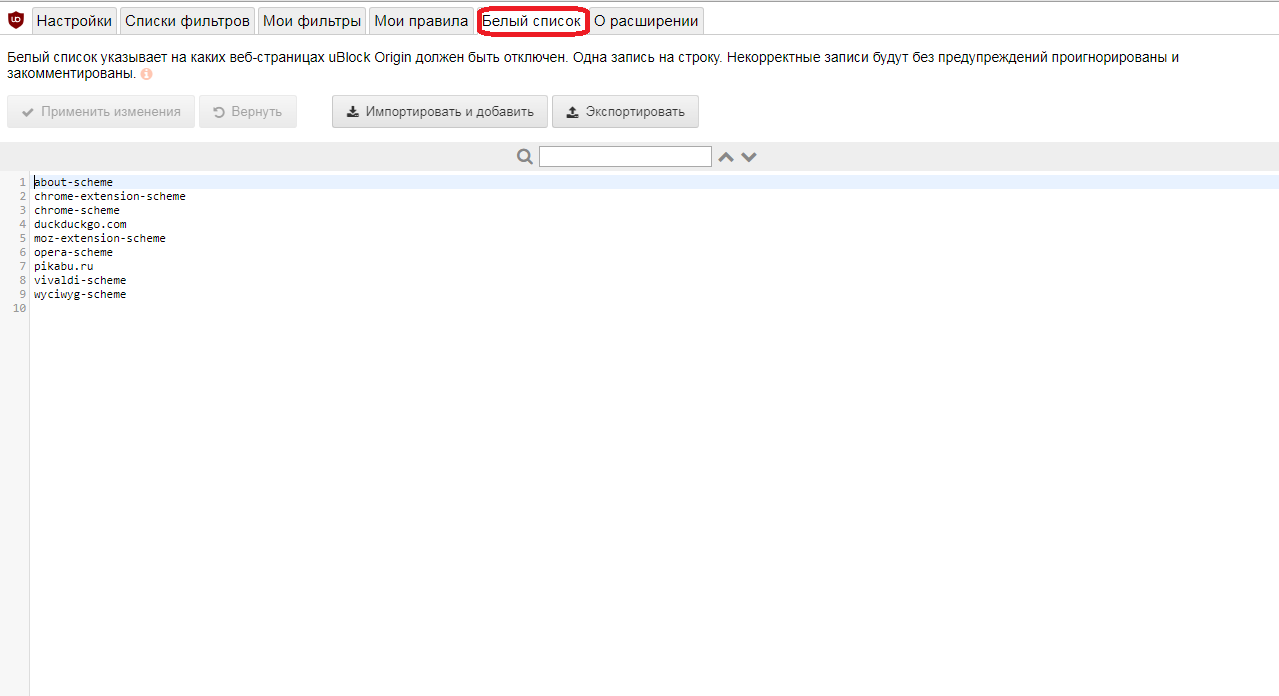Click the uBlock Origin shield logo
1279x696 pixels.
16,21
